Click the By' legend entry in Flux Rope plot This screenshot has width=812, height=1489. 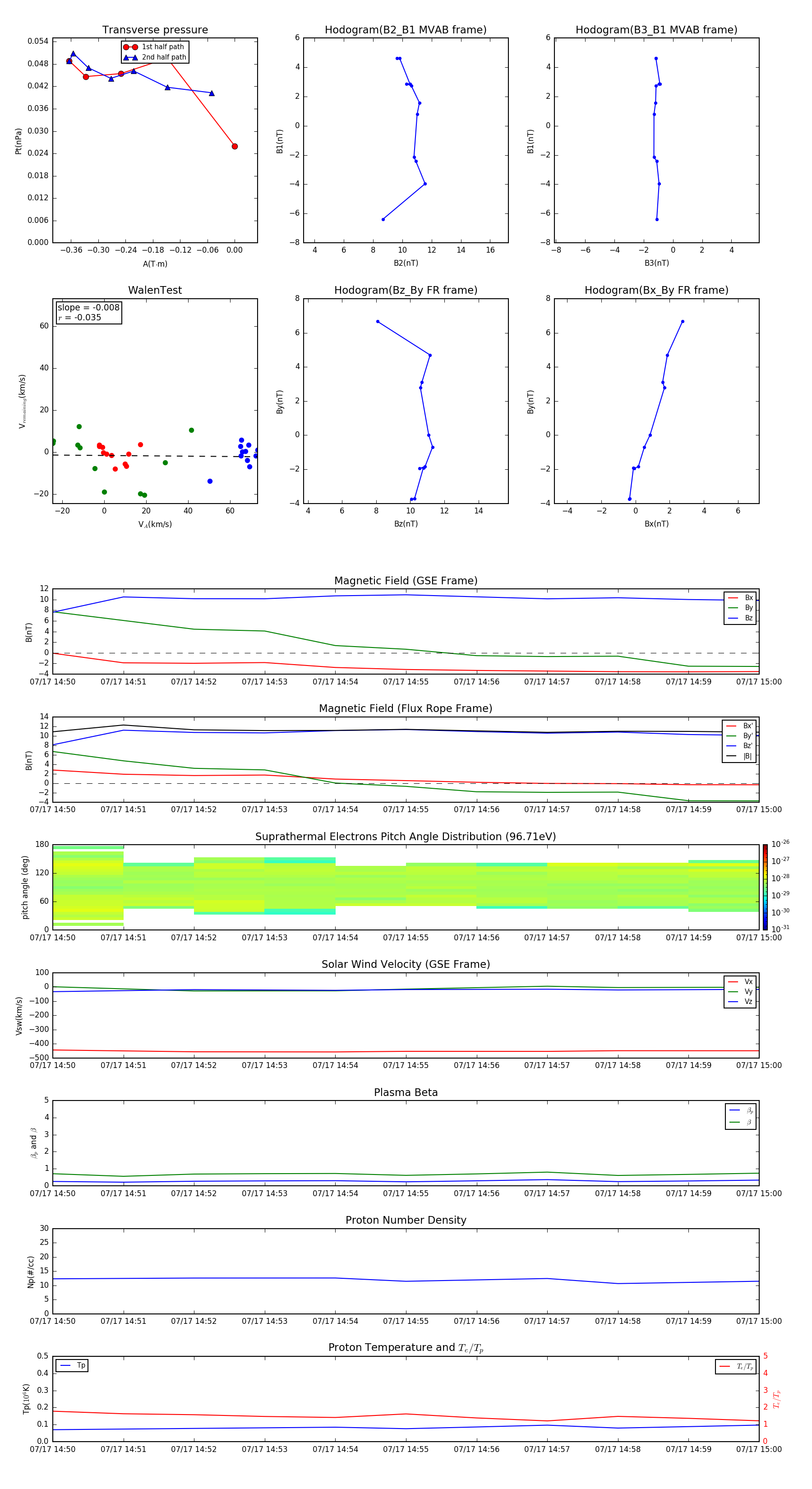point(739,736)
